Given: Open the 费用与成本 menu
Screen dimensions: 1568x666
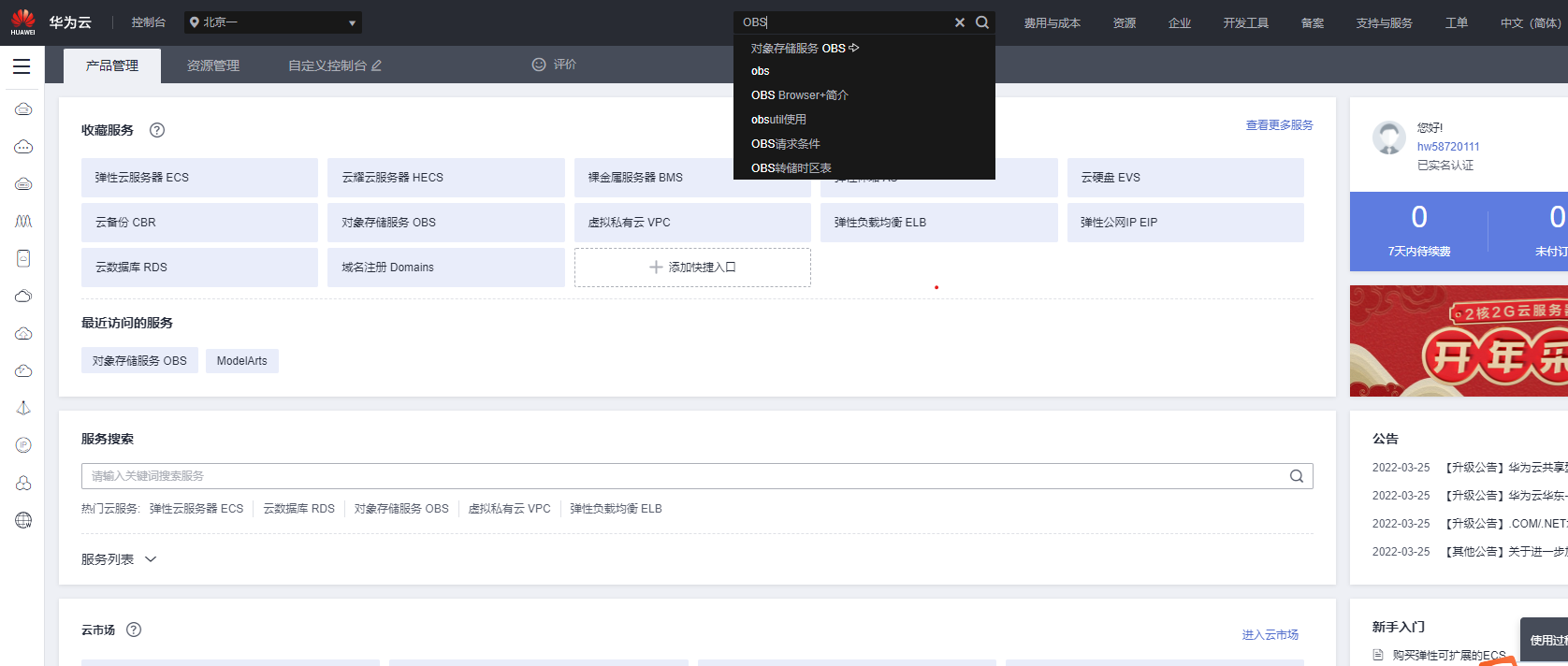Looking at the screenshot, I should pyautogui.click(x=1052, y=22).
